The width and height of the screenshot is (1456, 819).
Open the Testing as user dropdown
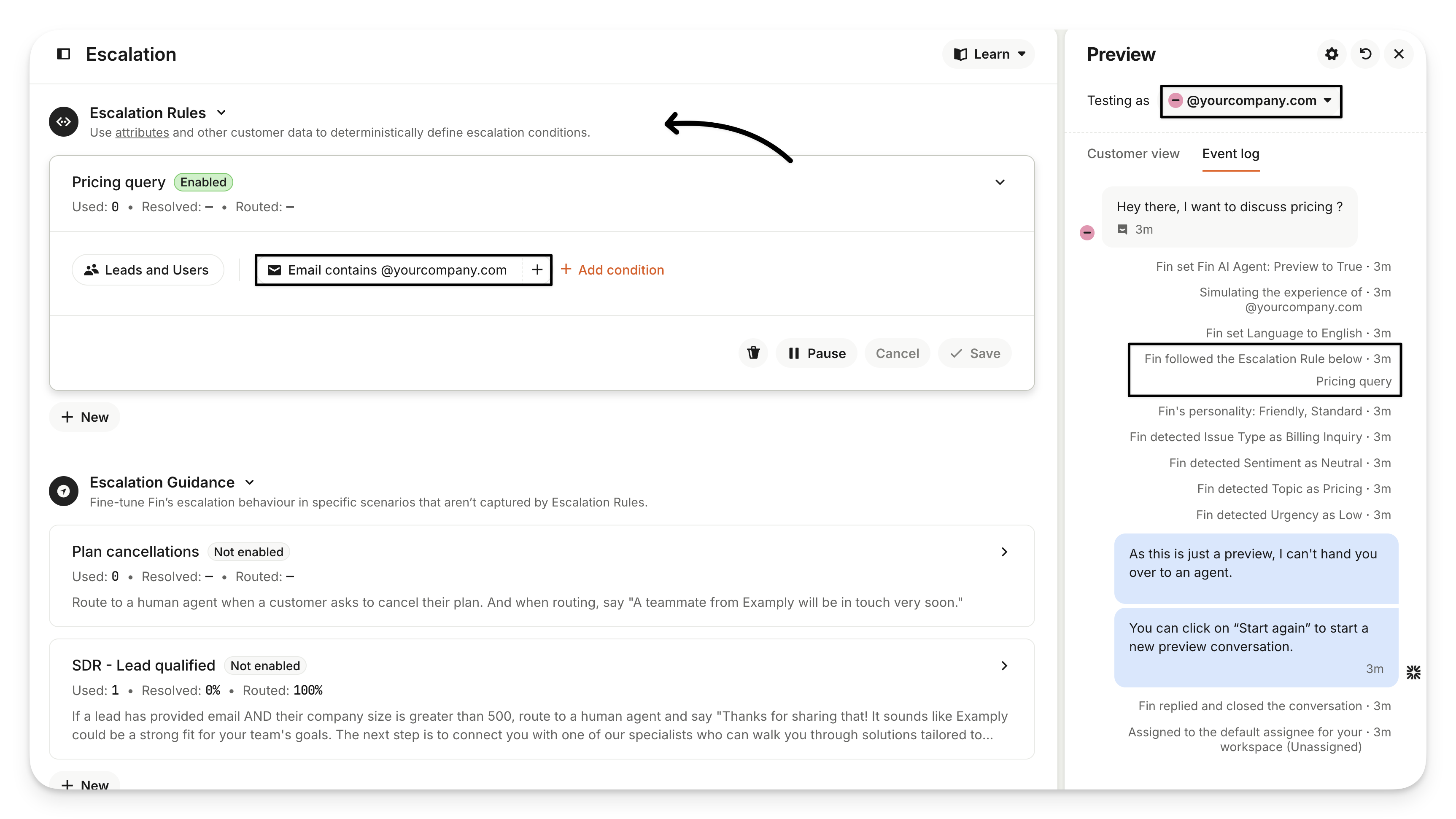pyautogui.click(x=1251, y=101)
